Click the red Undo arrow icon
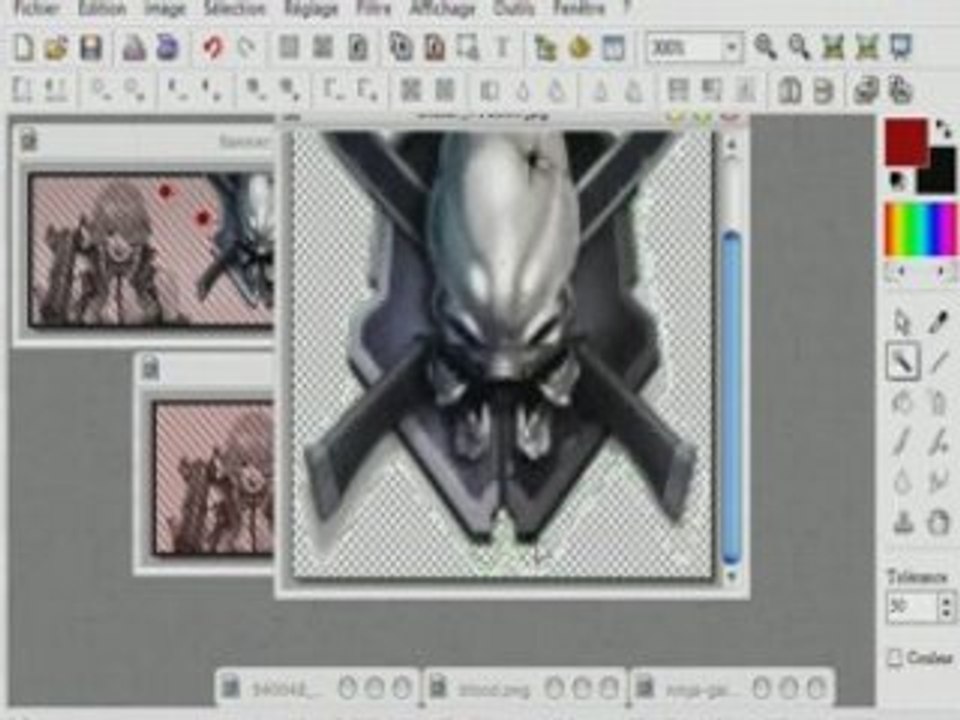This screenshot has width=960, height=720. tap(212, 48)
